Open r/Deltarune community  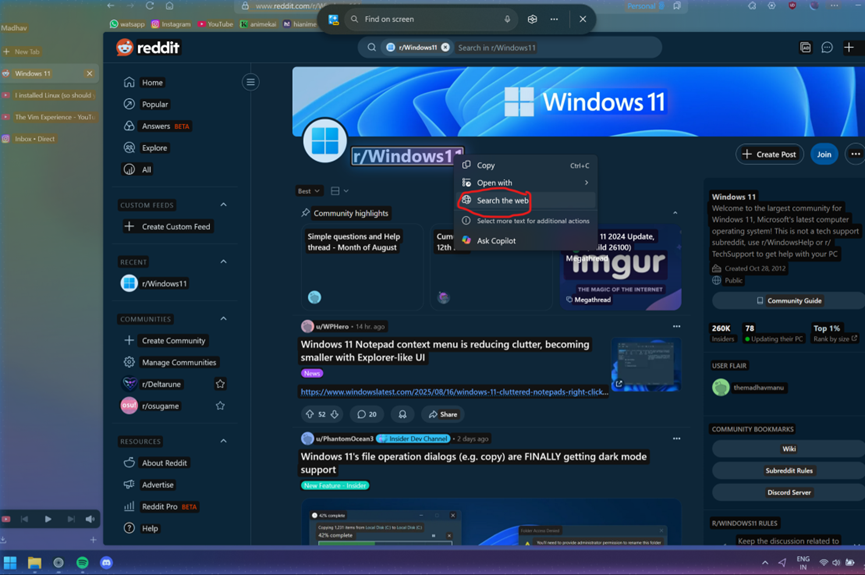(152, 384)
